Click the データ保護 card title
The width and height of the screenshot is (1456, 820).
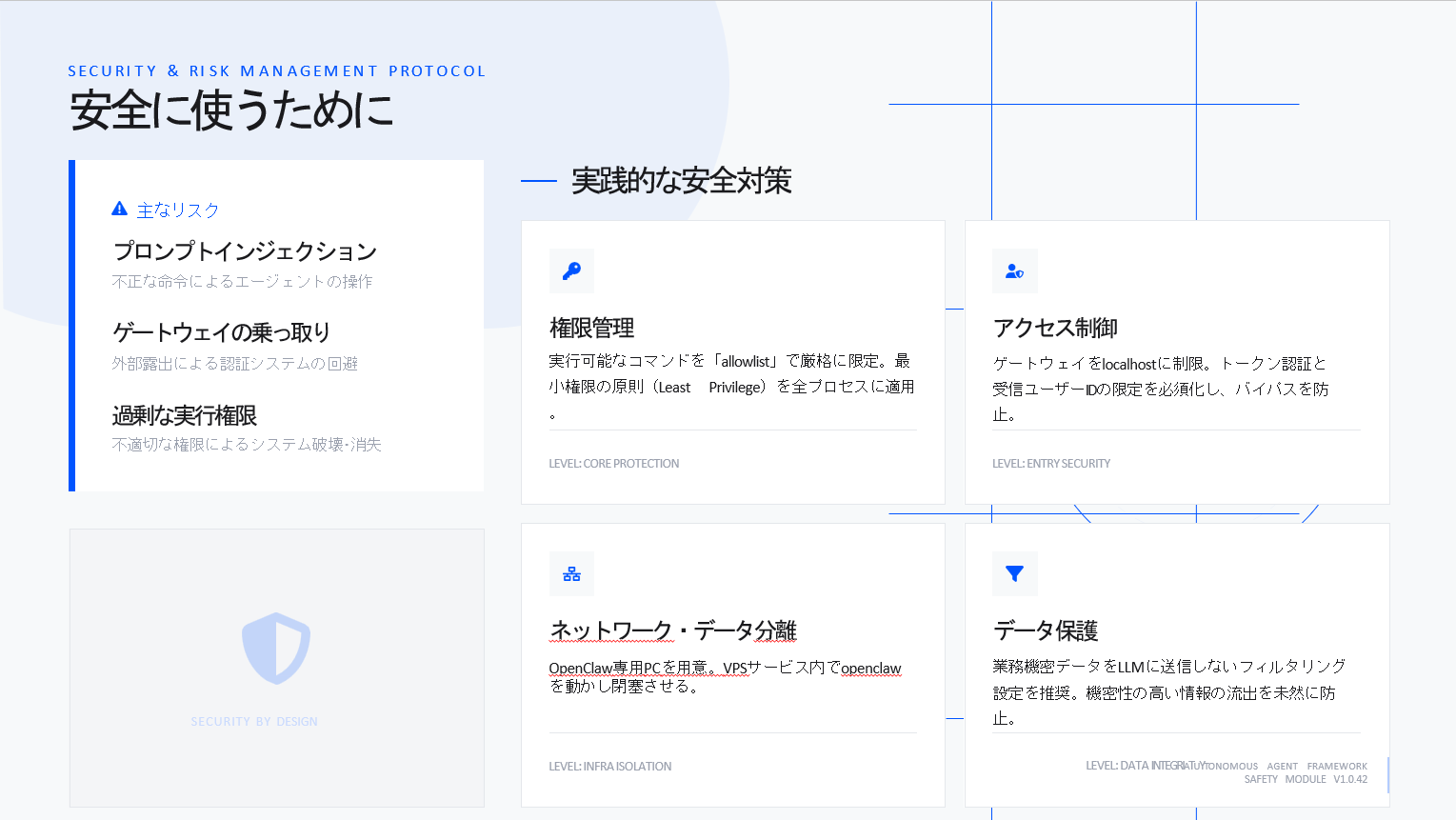pyautogui.click(x=1046, y=631)
